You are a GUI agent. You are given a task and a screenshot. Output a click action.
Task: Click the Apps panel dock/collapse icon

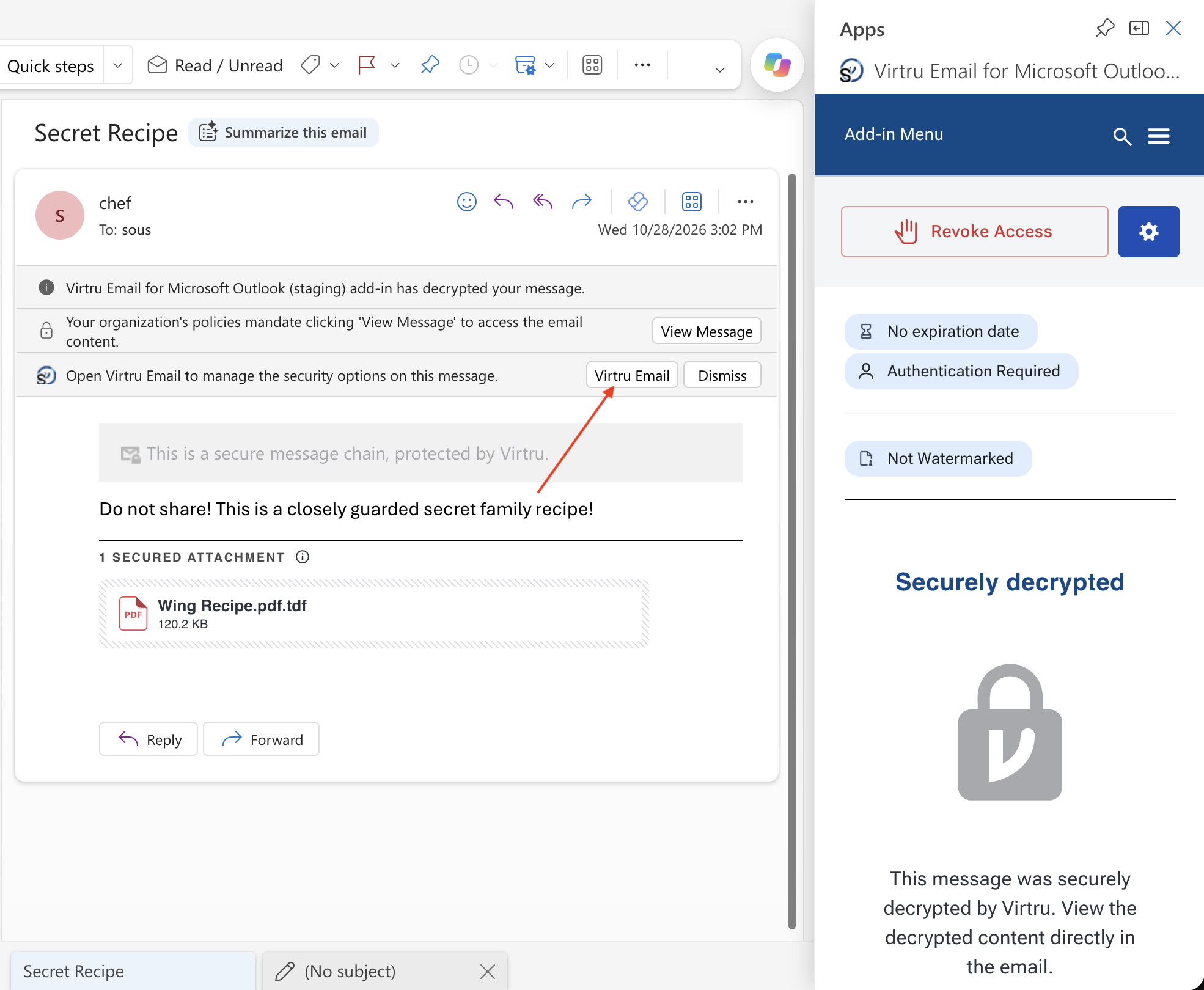coord(1139,28)
